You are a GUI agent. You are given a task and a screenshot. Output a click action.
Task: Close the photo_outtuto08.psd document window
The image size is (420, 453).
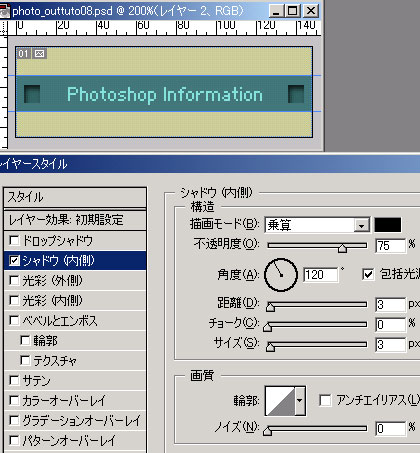coord(311,11)
